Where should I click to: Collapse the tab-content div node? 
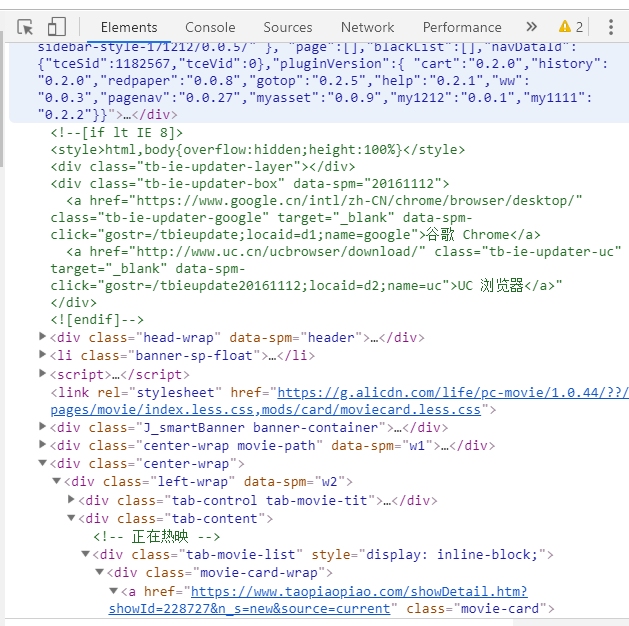[x=71, y=518]
